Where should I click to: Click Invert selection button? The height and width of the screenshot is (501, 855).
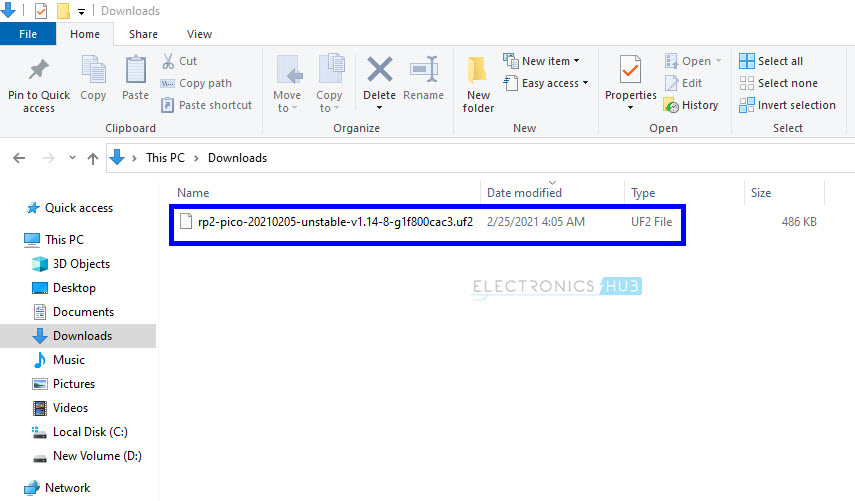point(787,105)
